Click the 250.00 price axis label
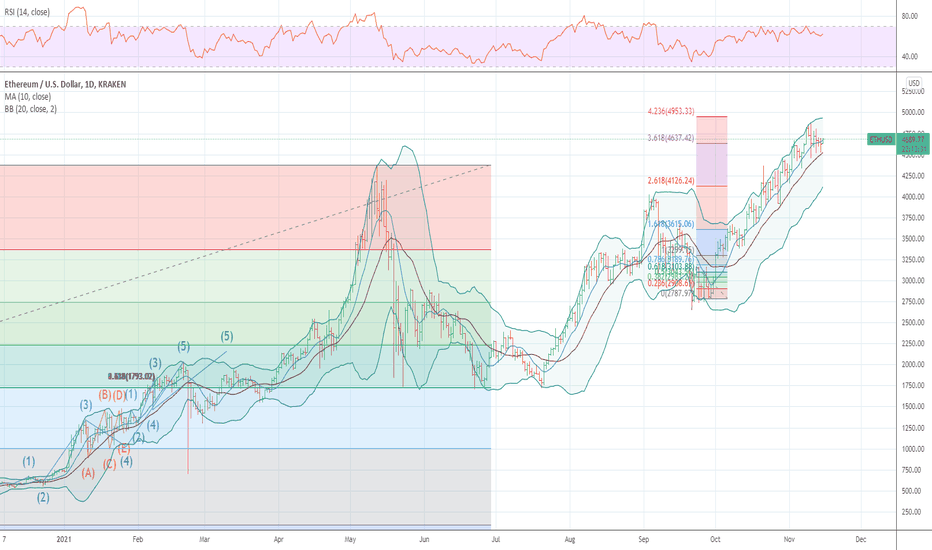Image resolution: width=932 pixels, height=550 pixels. (x=913, y=512)
